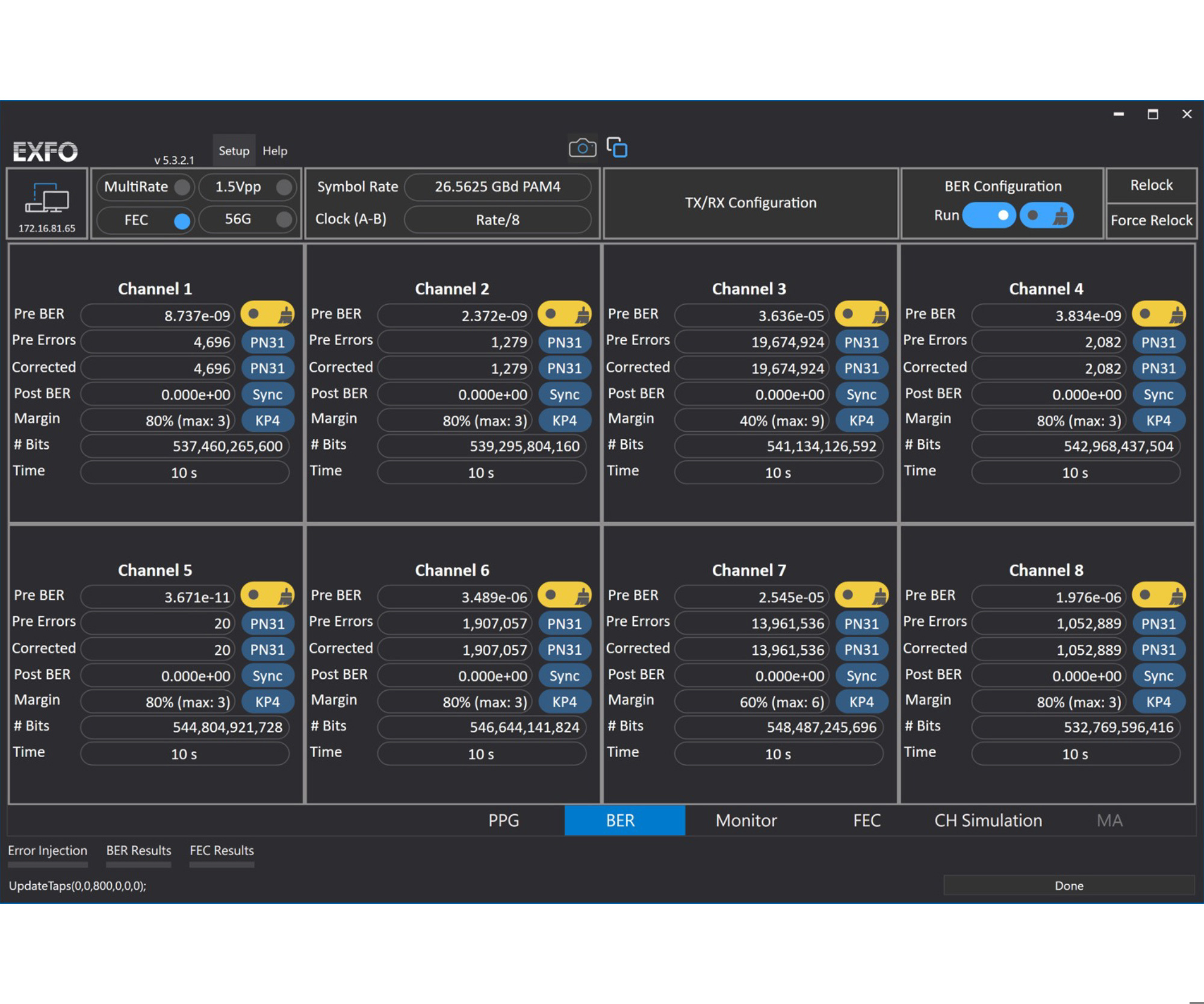1204x1004 pixels.
Task: Click Channel 6 yellow clear broom toggle
Action: [x=564, y=595]
